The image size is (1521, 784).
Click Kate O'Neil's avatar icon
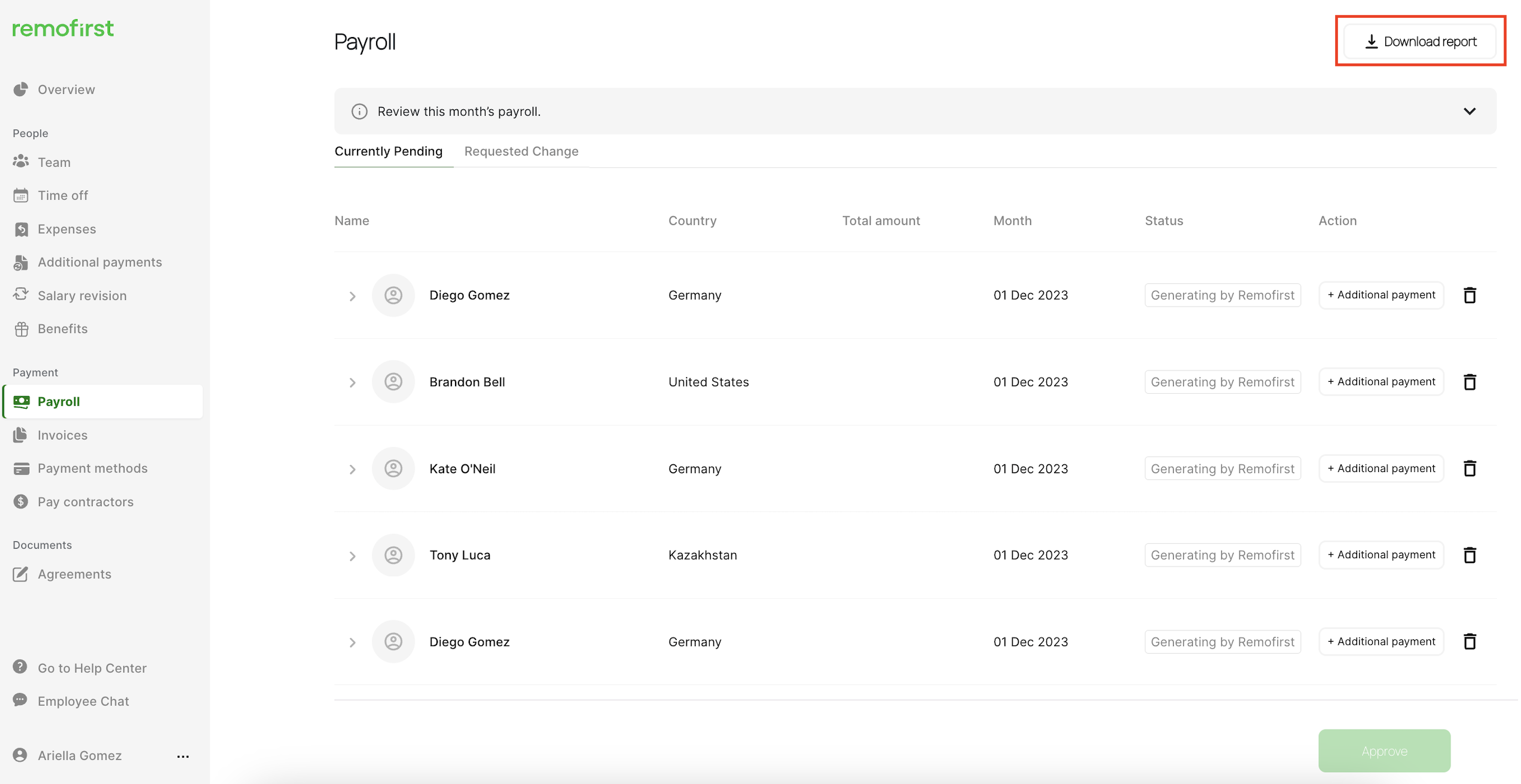pyautogui.click(x=393, y=468)
